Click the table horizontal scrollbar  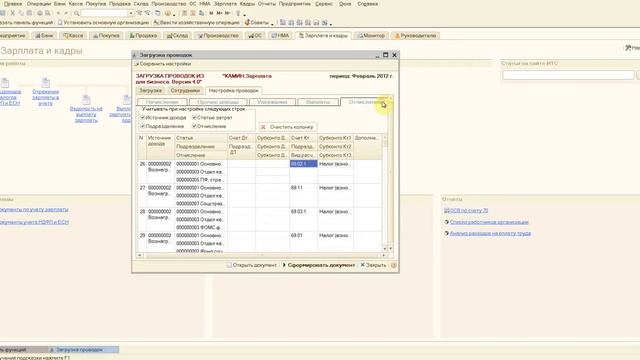click(x=262, y=255)
